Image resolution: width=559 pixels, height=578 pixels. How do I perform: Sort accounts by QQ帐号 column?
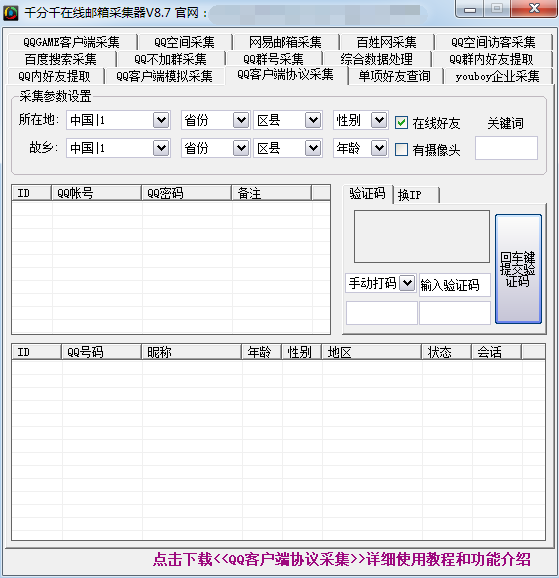point(96,193)
